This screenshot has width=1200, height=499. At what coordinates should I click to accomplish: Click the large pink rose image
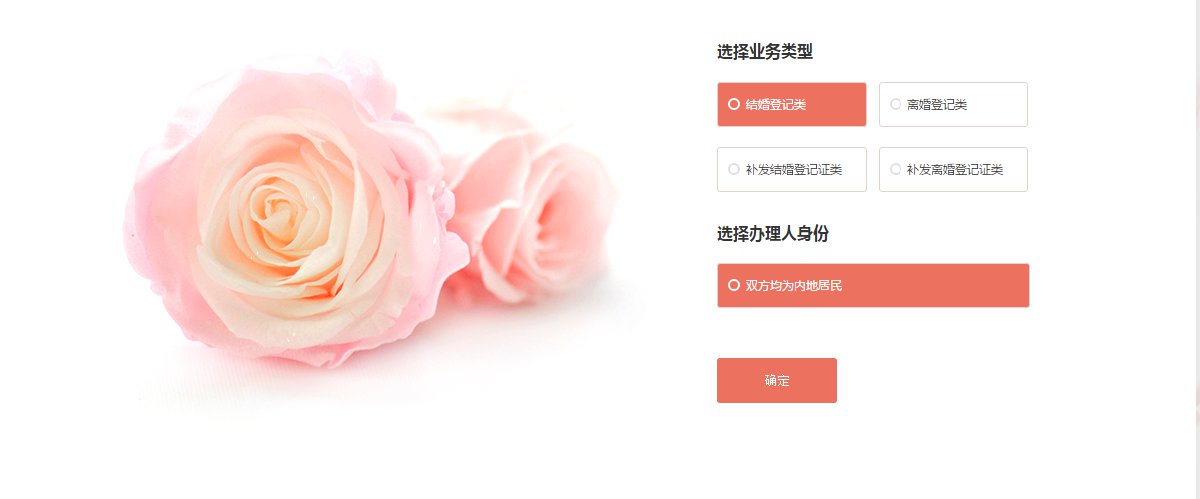[x=295, y=210]
